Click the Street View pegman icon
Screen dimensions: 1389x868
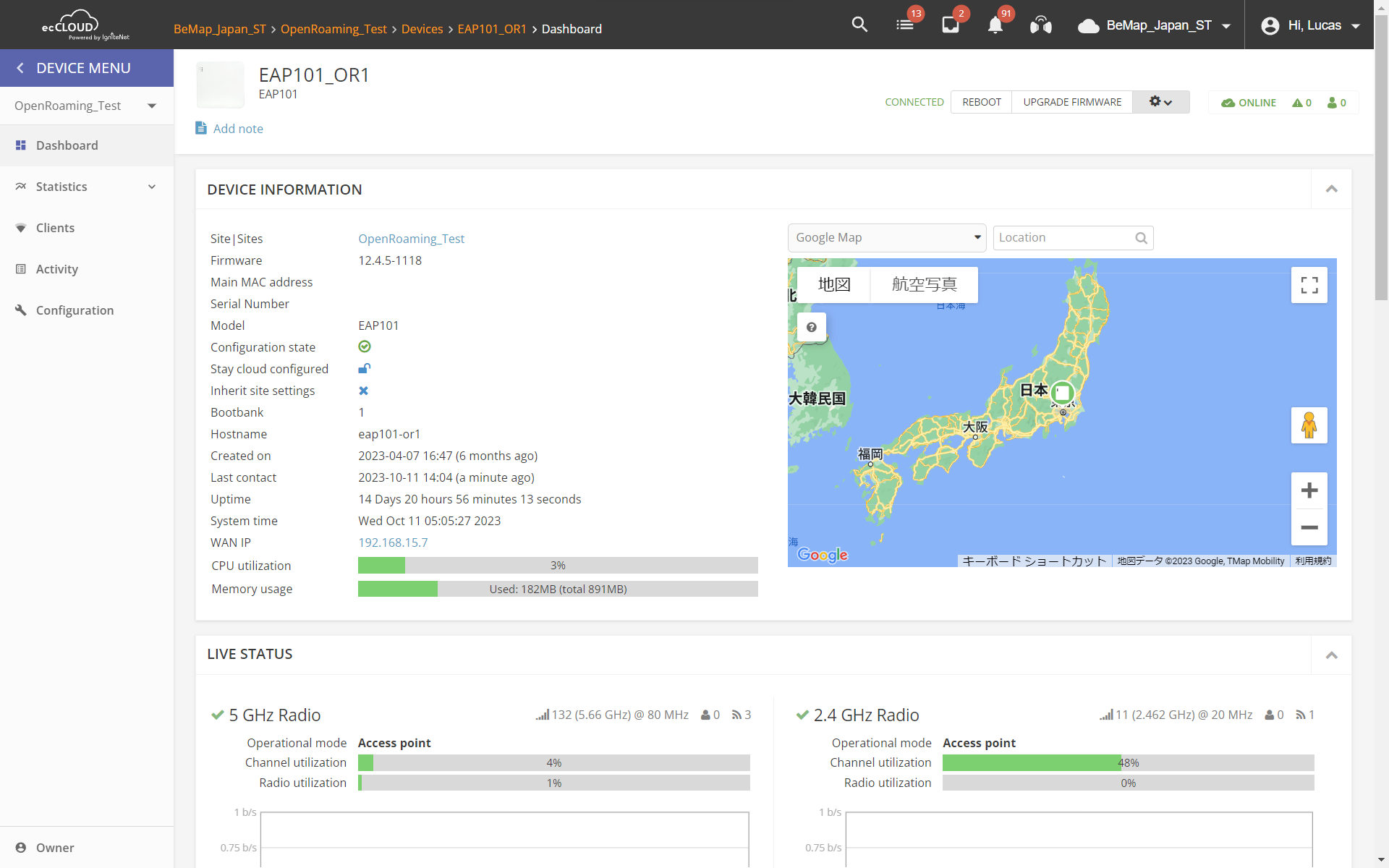1309,425
